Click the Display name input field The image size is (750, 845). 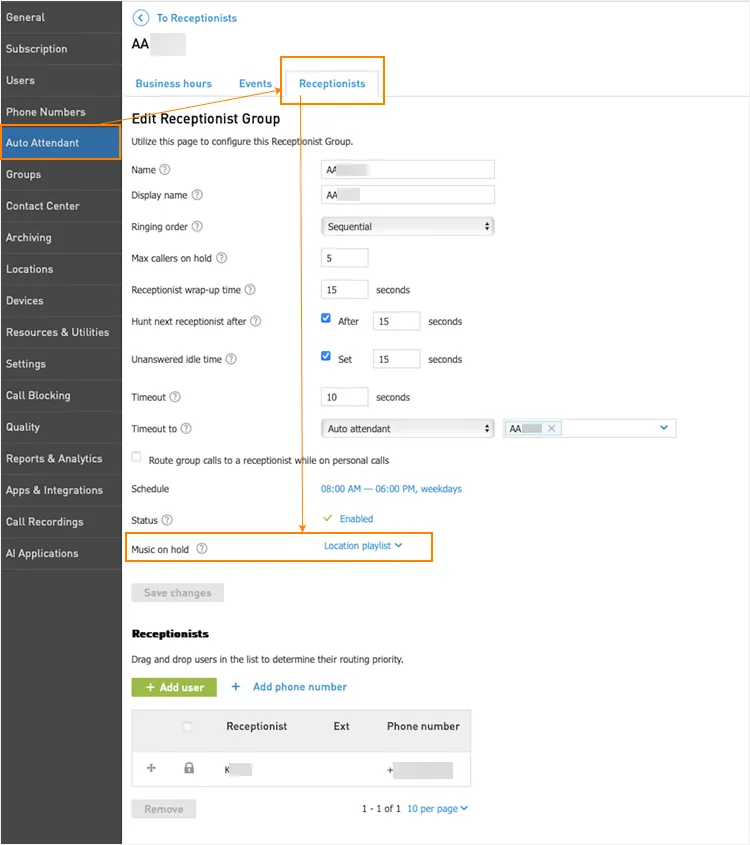coord(407,195)
